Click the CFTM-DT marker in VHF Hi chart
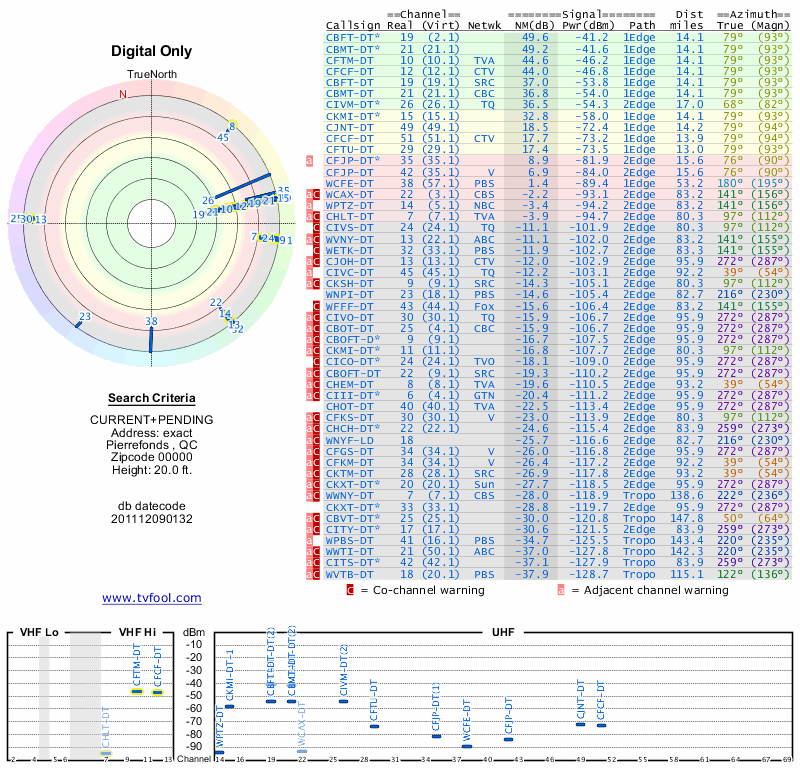The width and height of the screenshot is (800, 768). (x=137, y=691)
